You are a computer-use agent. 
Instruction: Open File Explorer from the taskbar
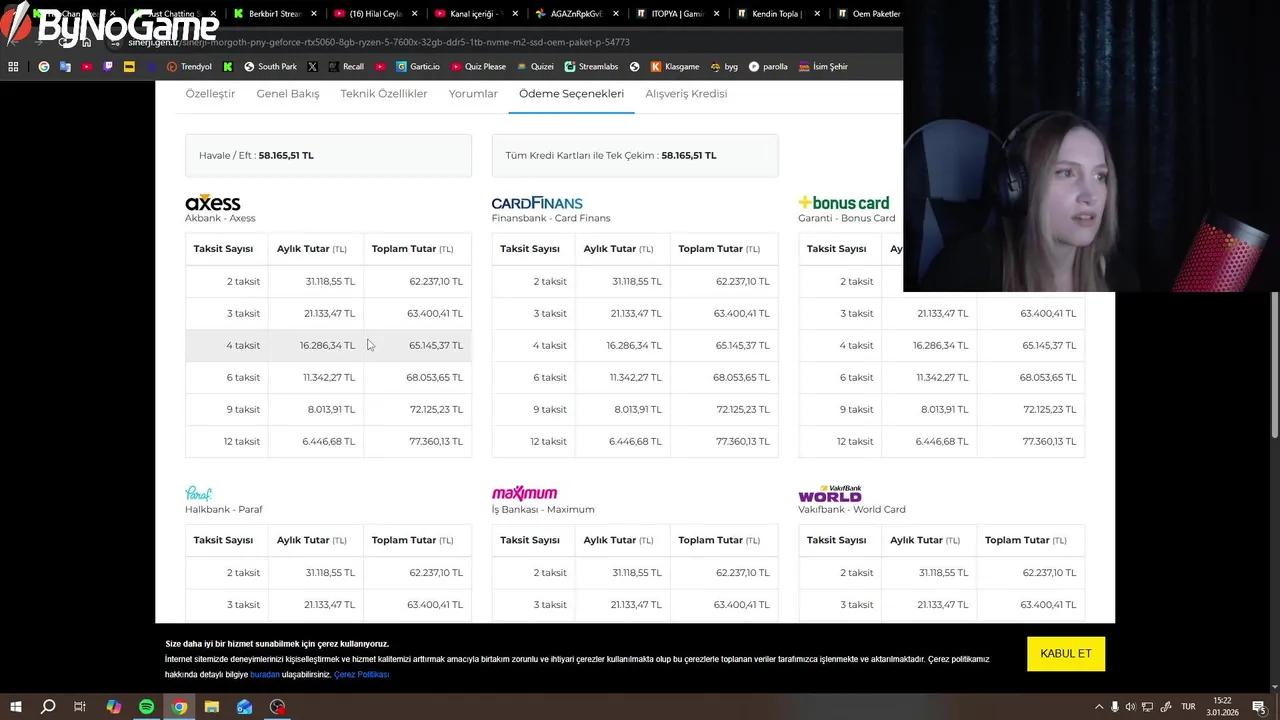(212, 707)
